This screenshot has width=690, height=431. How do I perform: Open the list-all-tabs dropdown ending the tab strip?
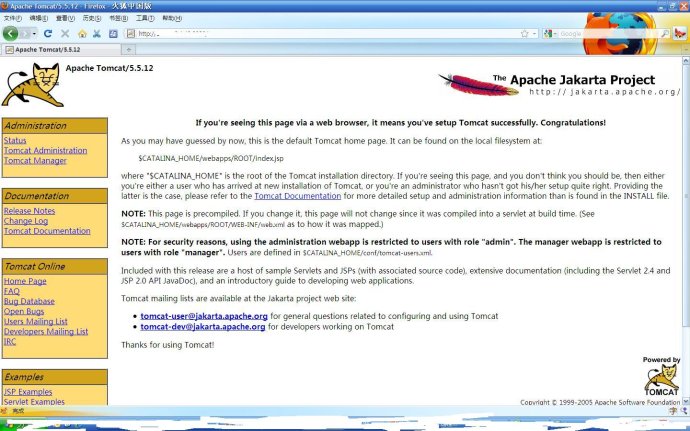point(686,50)
